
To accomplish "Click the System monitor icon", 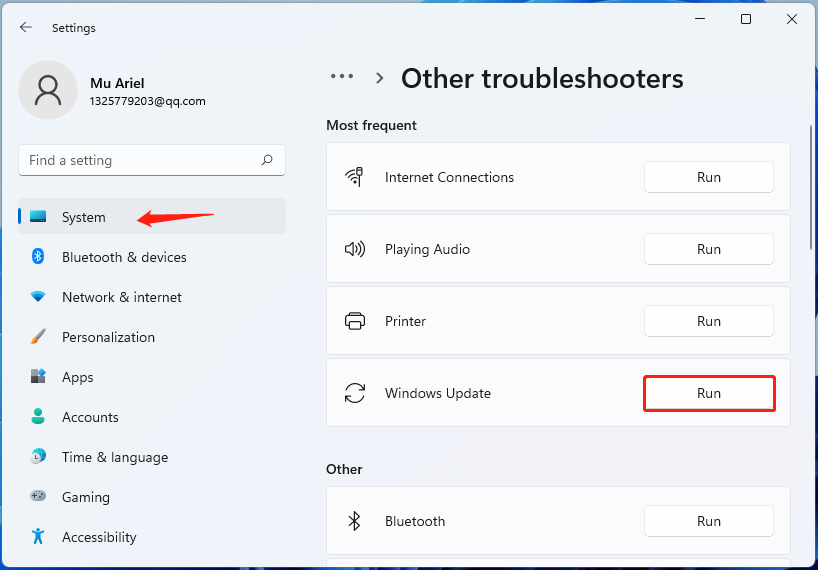I will 38,216.
